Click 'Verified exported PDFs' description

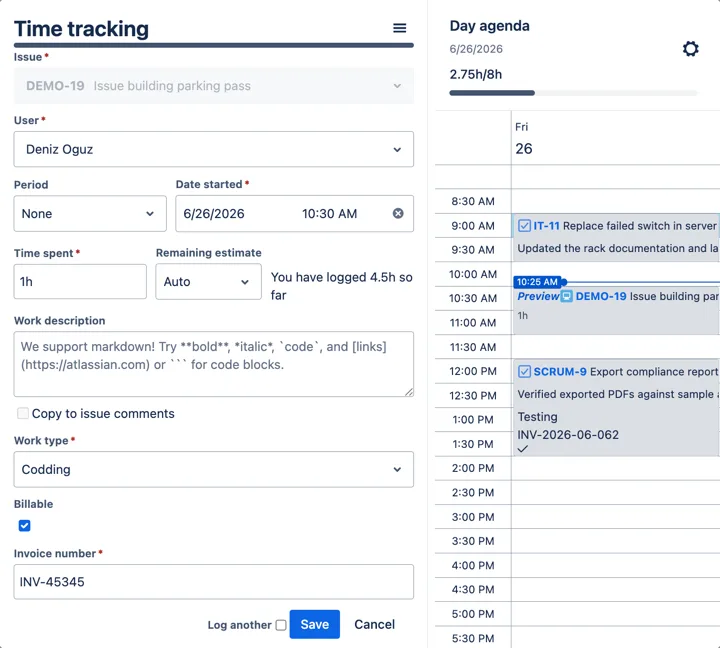[x=618, y=394]
